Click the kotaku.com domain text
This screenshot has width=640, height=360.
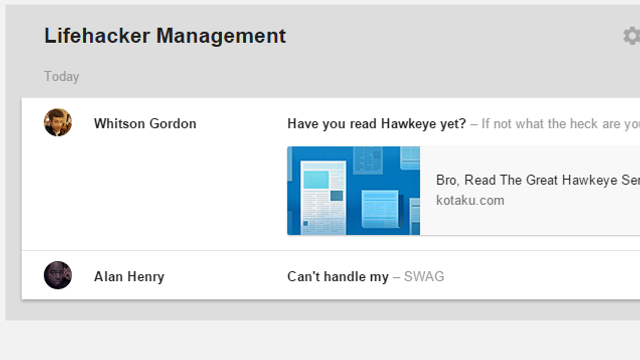(470, 200)
